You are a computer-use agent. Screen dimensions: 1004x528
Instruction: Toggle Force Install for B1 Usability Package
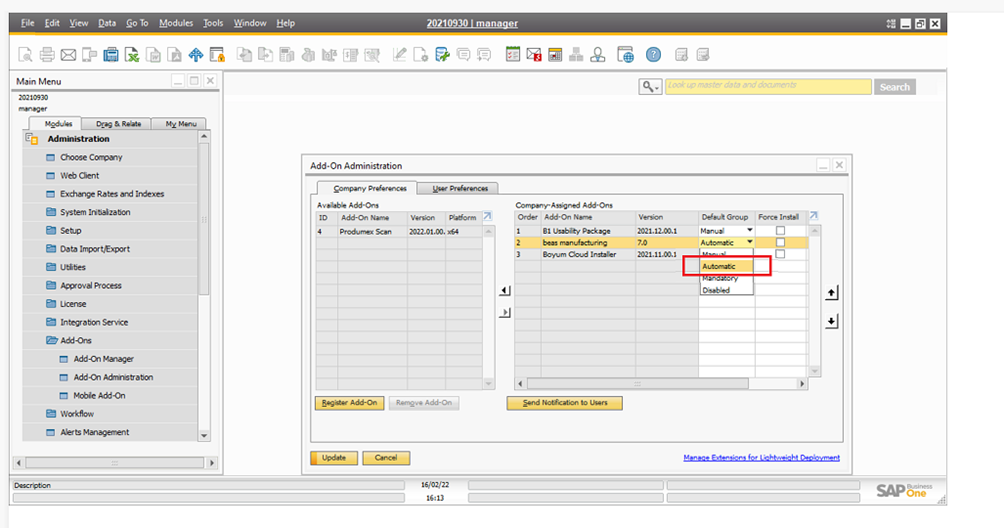pyautogui.click(x=780, y=230)
